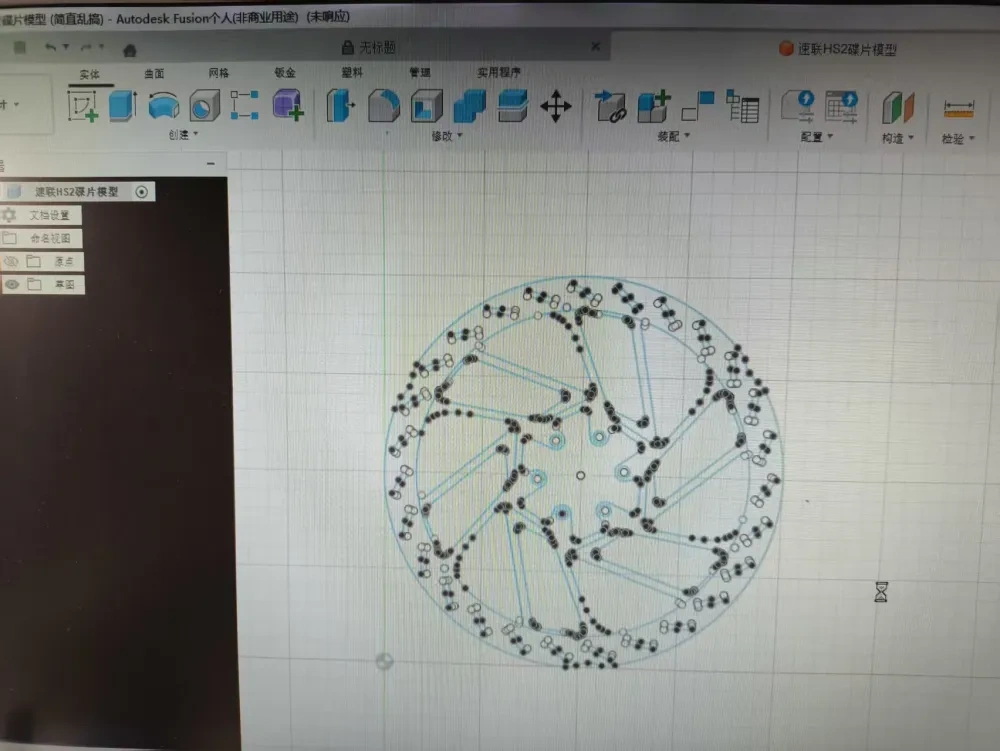1000x751 pixels.
Task: Switch to the 钣金 ribbon tab
Action: point(285,73)
